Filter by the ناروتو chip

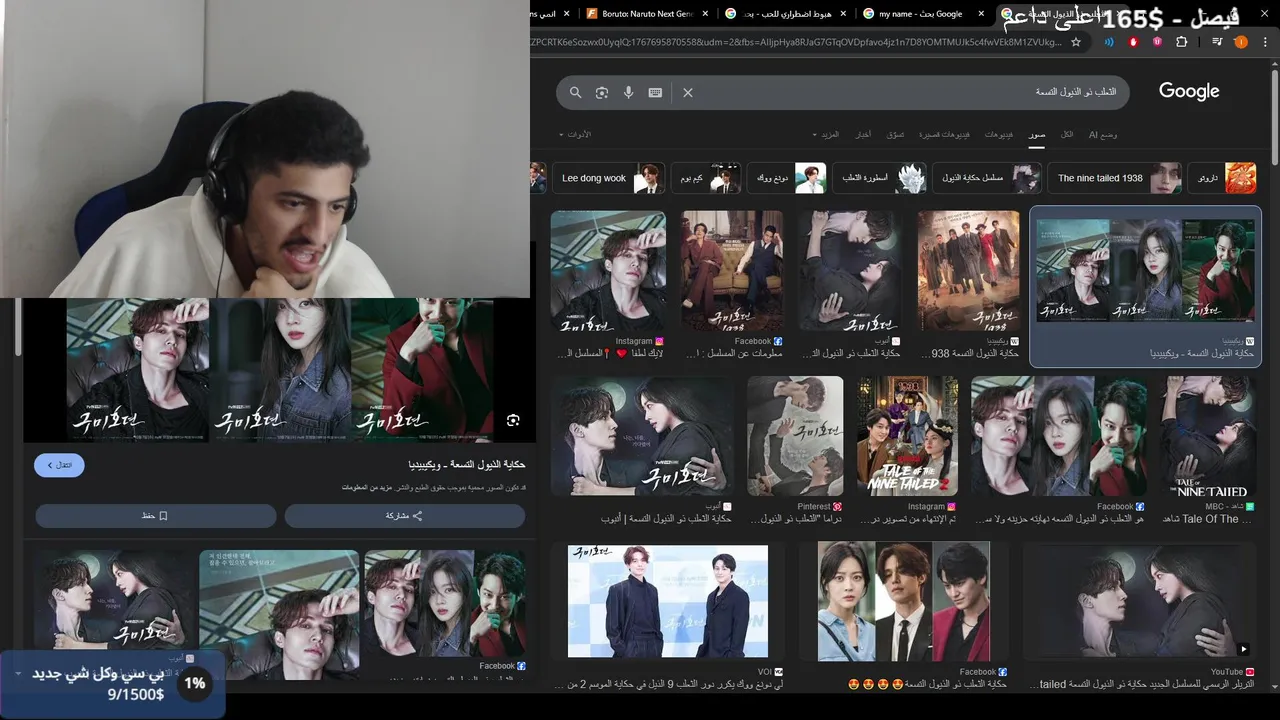(1222, 178)
